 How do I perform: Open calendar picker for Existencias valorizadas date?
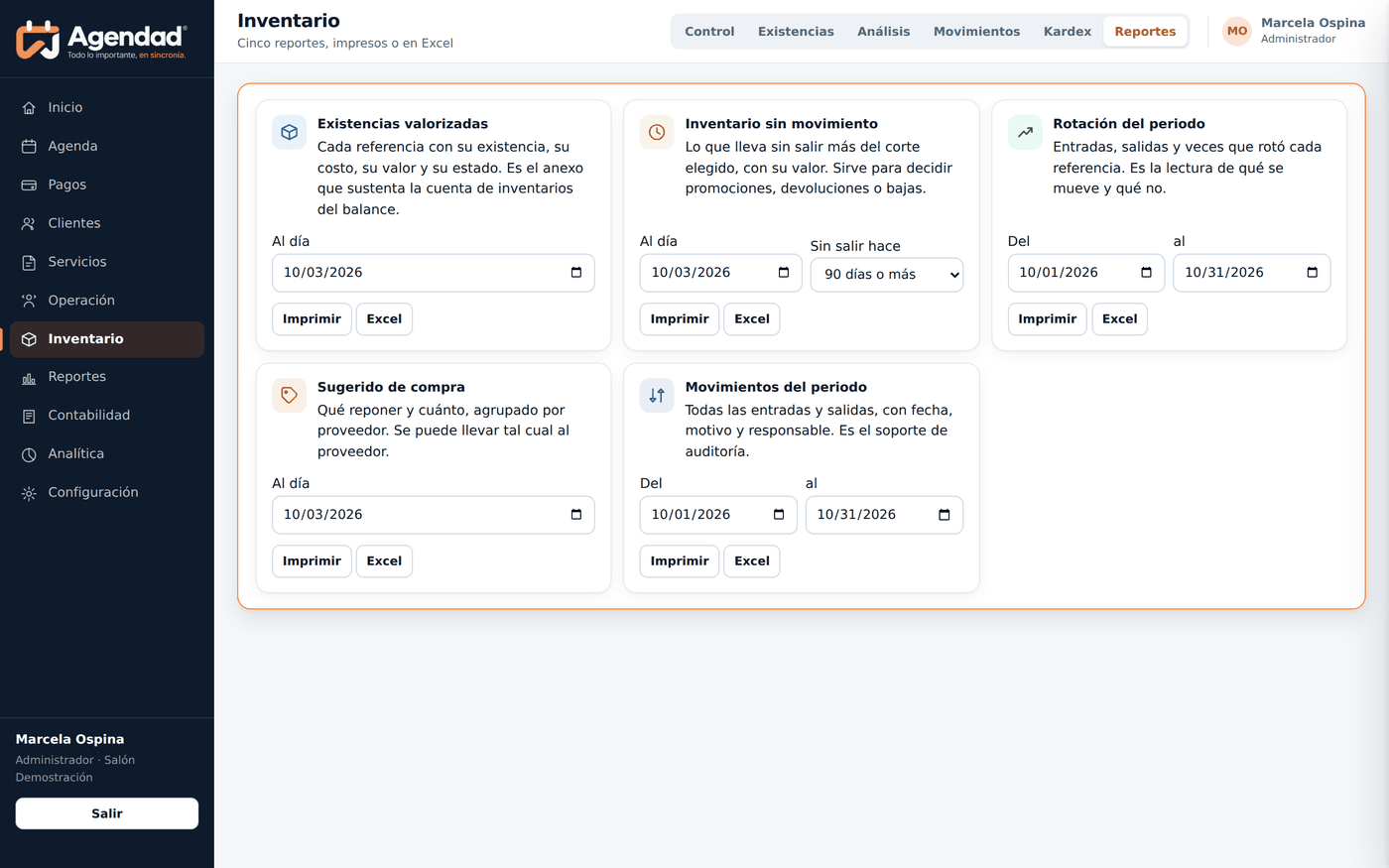pyautogui.click(x=576, y=273)
